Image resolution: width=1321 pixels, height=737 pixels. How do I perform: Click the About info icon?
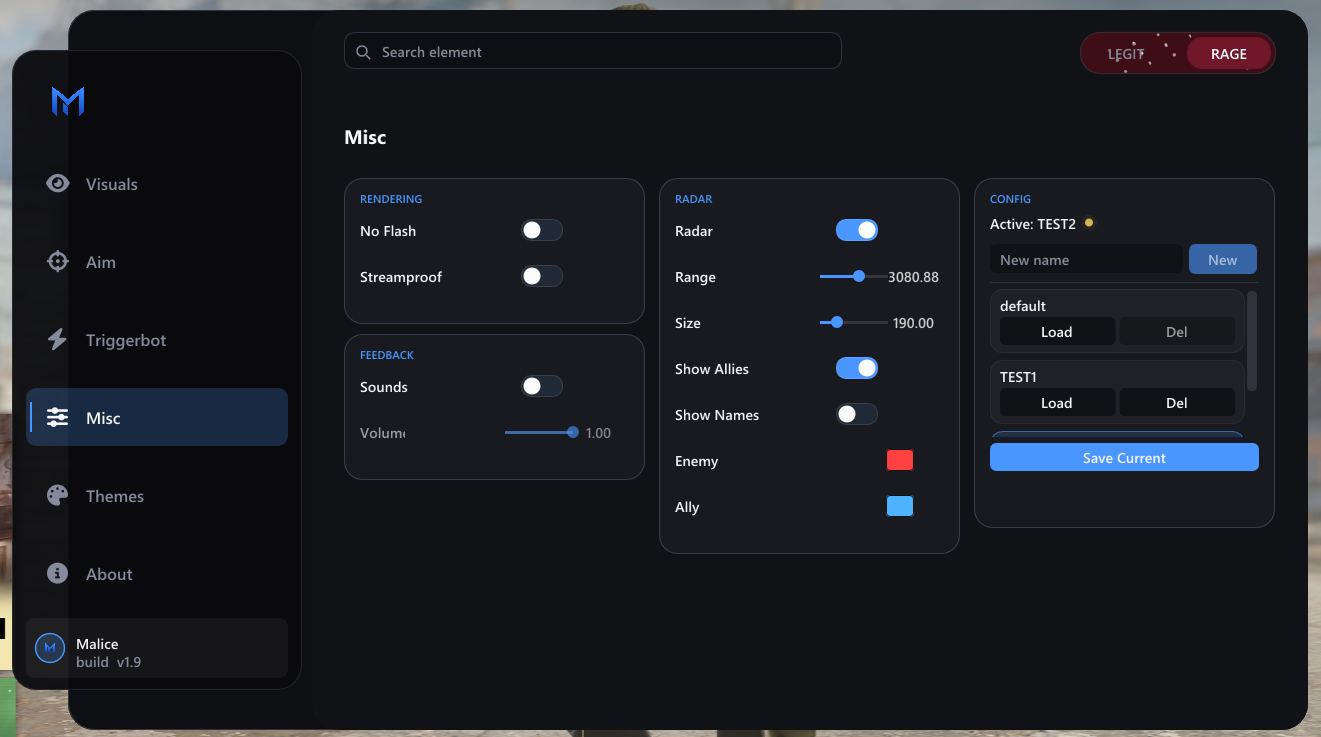(58, 573)
